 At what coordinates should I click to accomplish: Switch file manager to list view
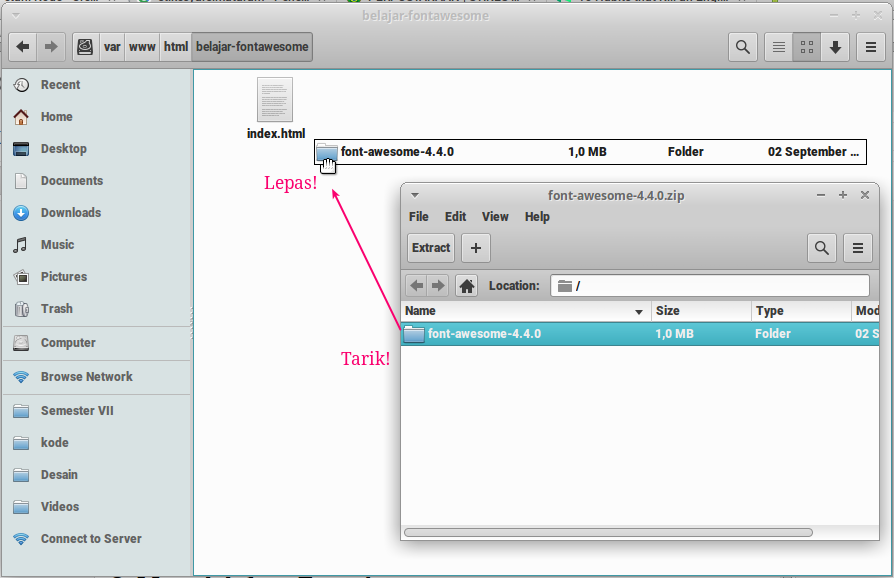(778, 47)
